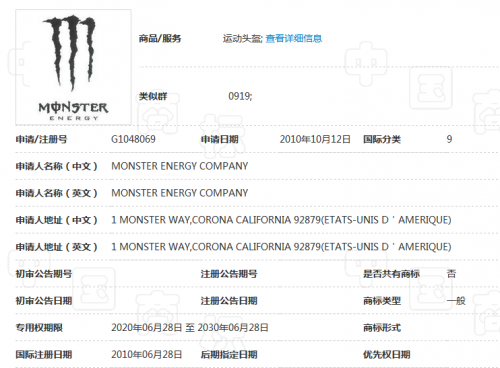Click the 后期指定日期 label
Viewport: 500px width, 368px height.
[x=229, y=354]
